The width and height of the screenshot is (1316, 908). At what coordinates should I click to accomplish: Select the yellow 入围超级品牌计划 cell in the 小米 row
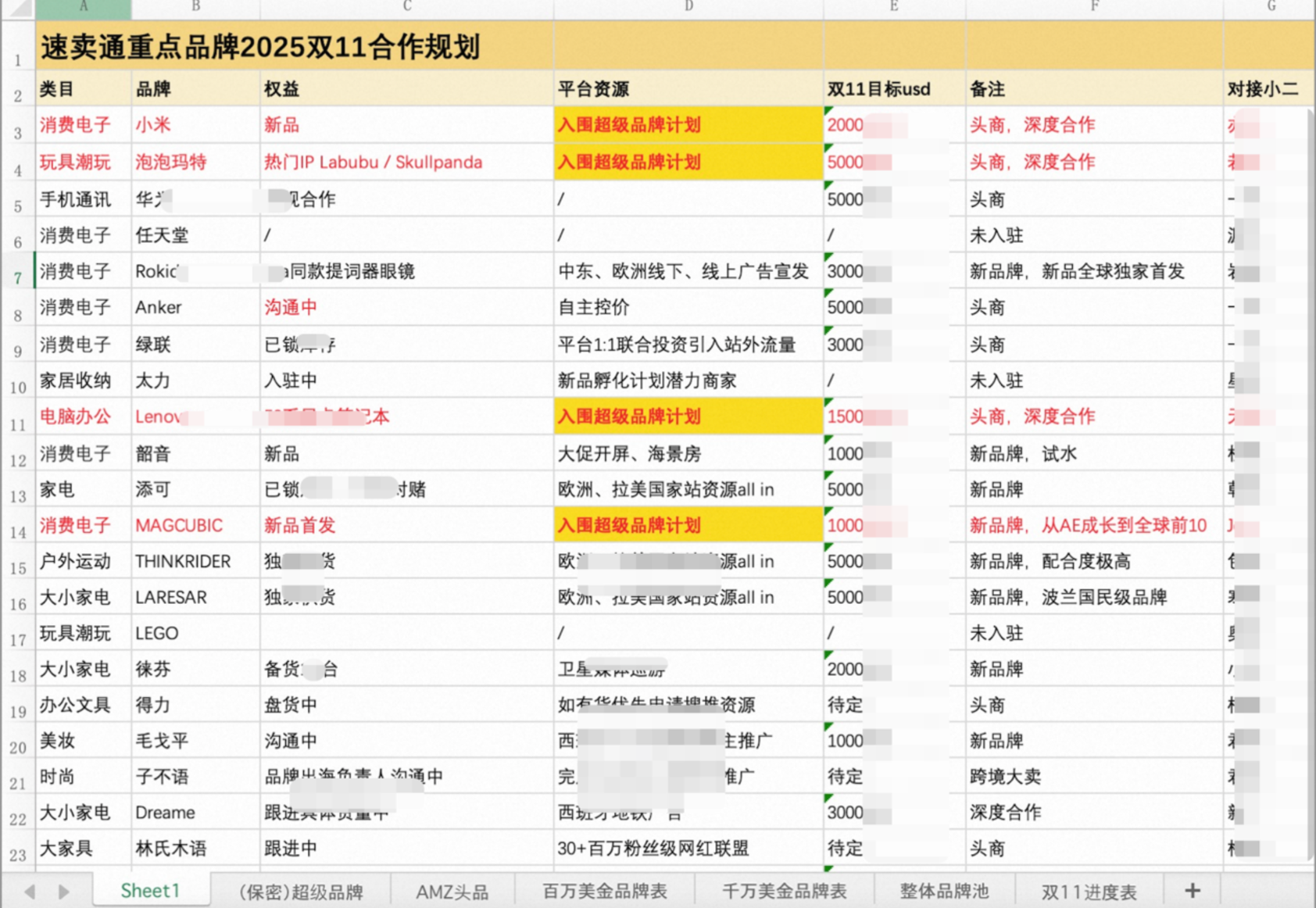coord(688,125)
